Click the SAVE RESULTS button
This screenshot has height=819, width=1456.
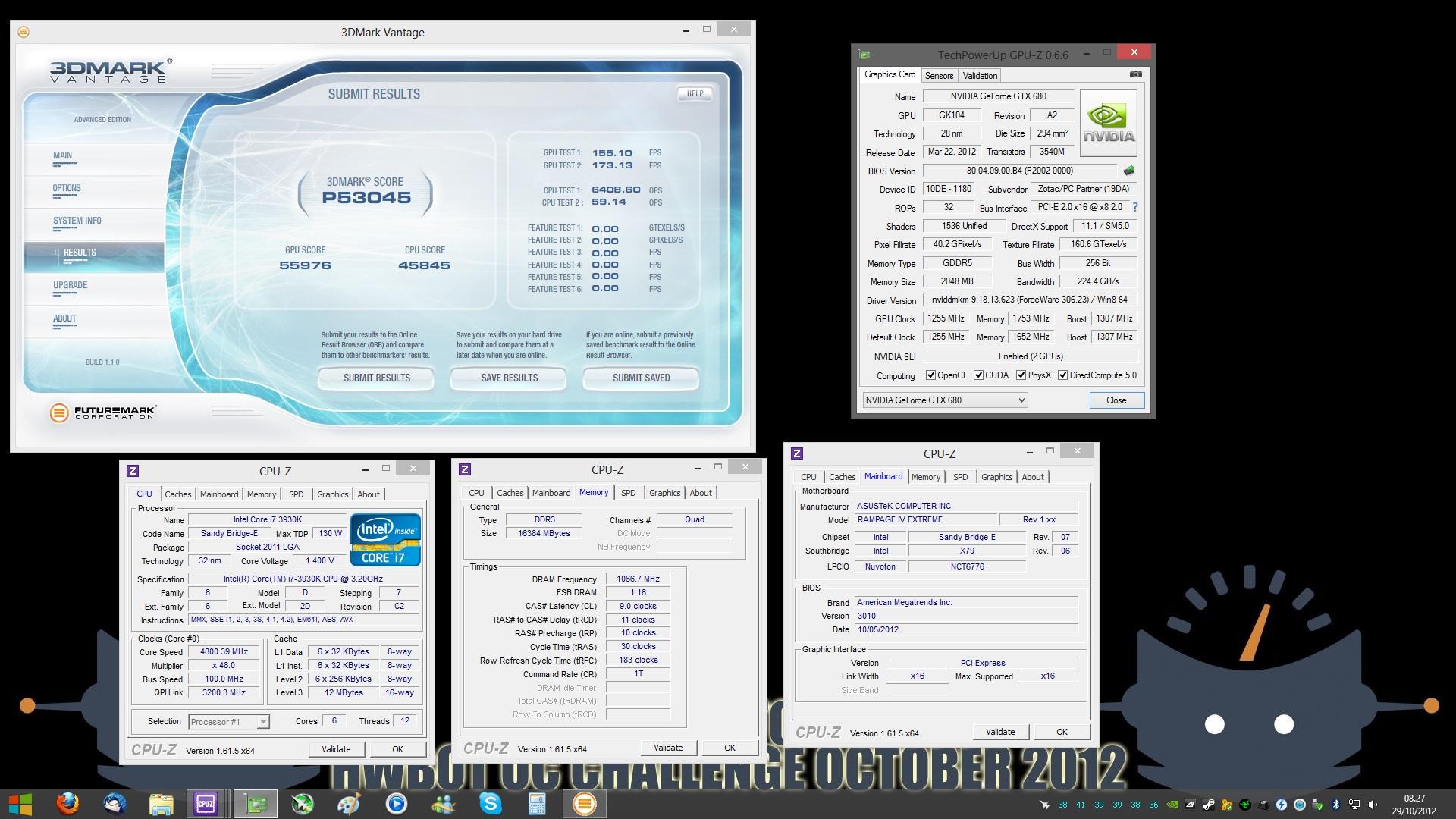(509, 378)
